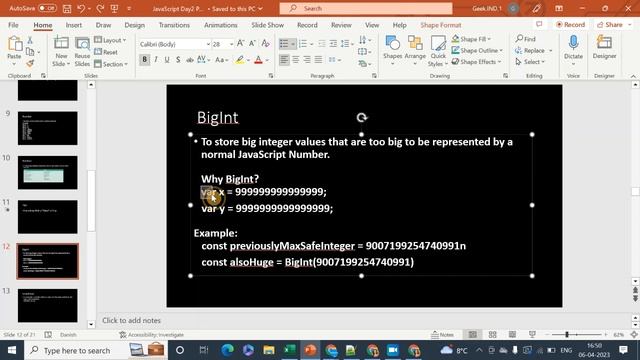
Task: Start slide show from status bar
Action: point(532,335)
